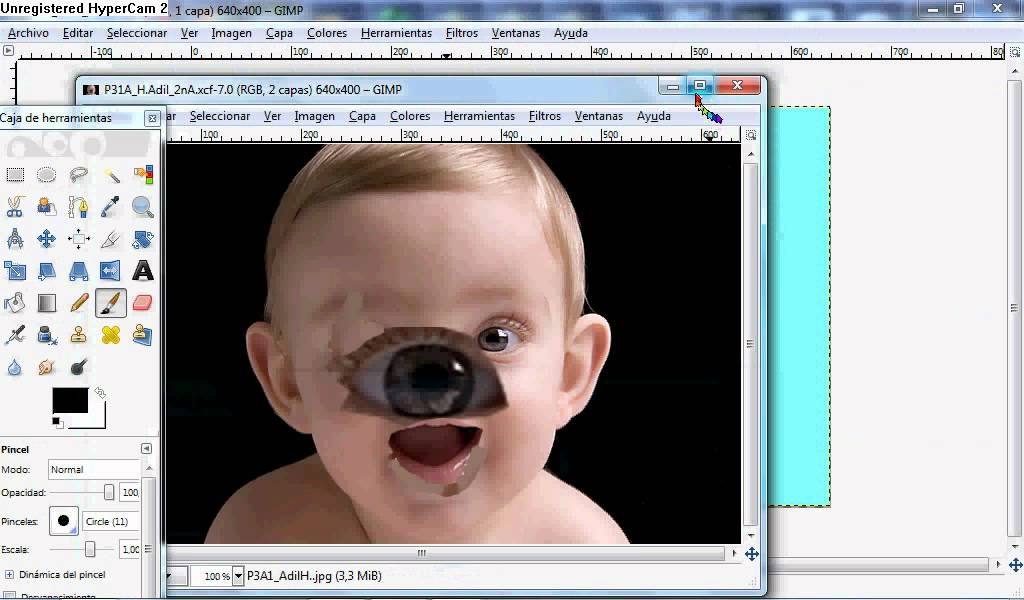Select the Ink tool
Image resolution: width=1024 pixels, height=600 pixels.
tap(46, 335)
